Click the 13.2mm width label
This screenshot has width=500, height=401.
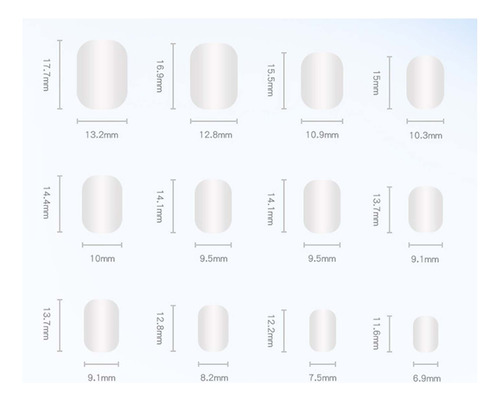click(102, 135)
